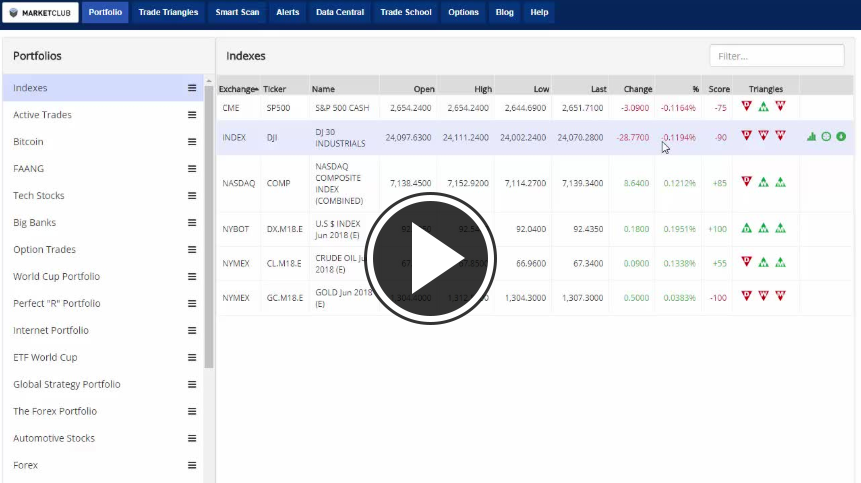Screen dimensions: 861x483
Task: Open the menu icon for Big Banks
Action: [192, 222]
